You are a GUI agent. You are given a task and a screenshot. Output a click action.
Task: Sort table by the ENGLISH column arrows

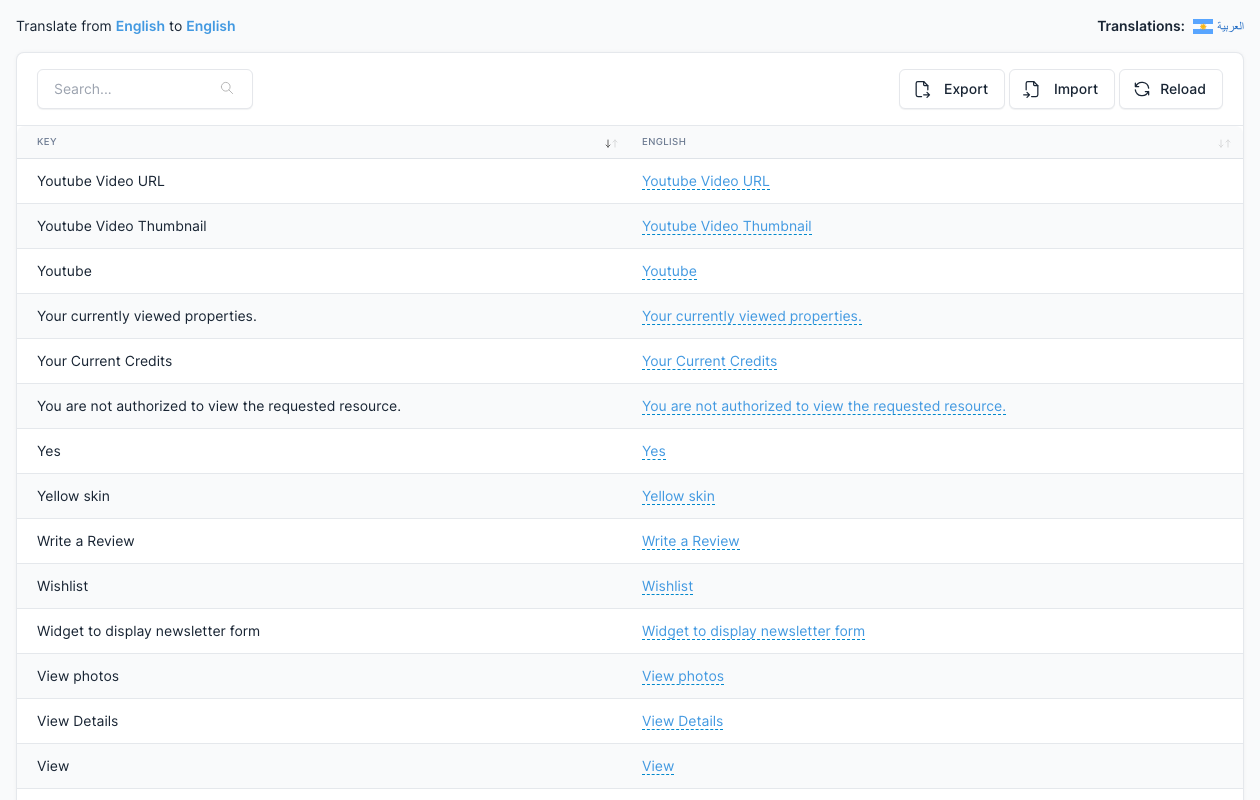(1224, 143)
